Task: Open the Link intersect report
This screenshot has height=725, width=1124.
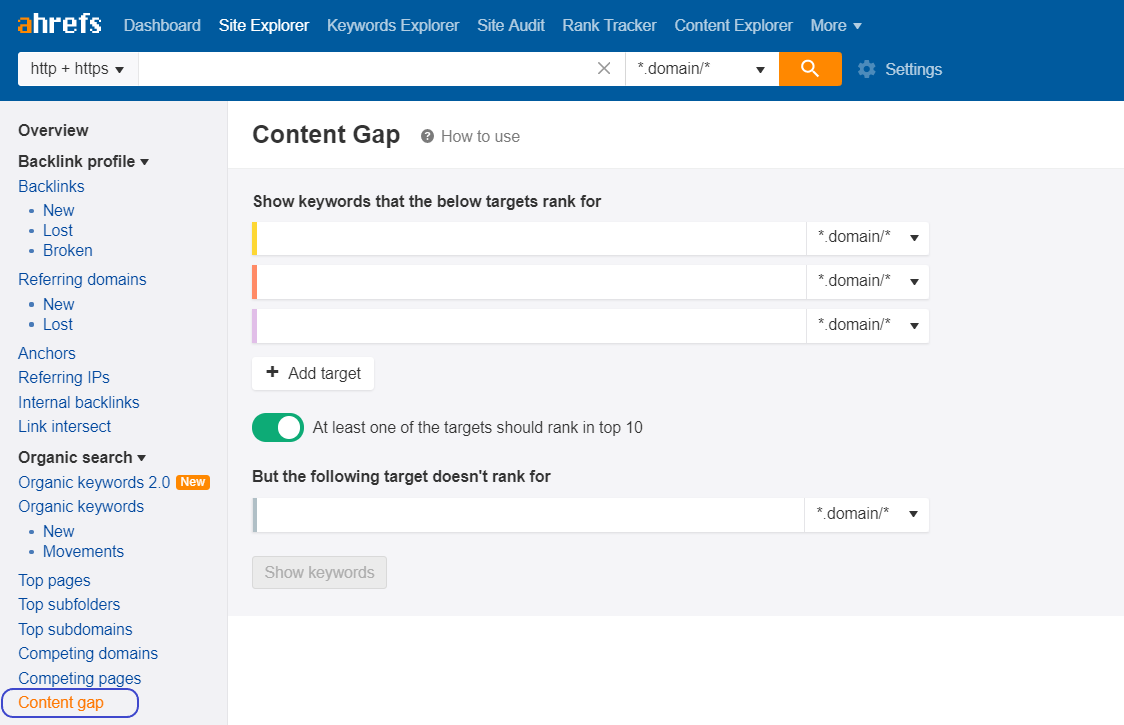Action: click(x=65, y=426)
